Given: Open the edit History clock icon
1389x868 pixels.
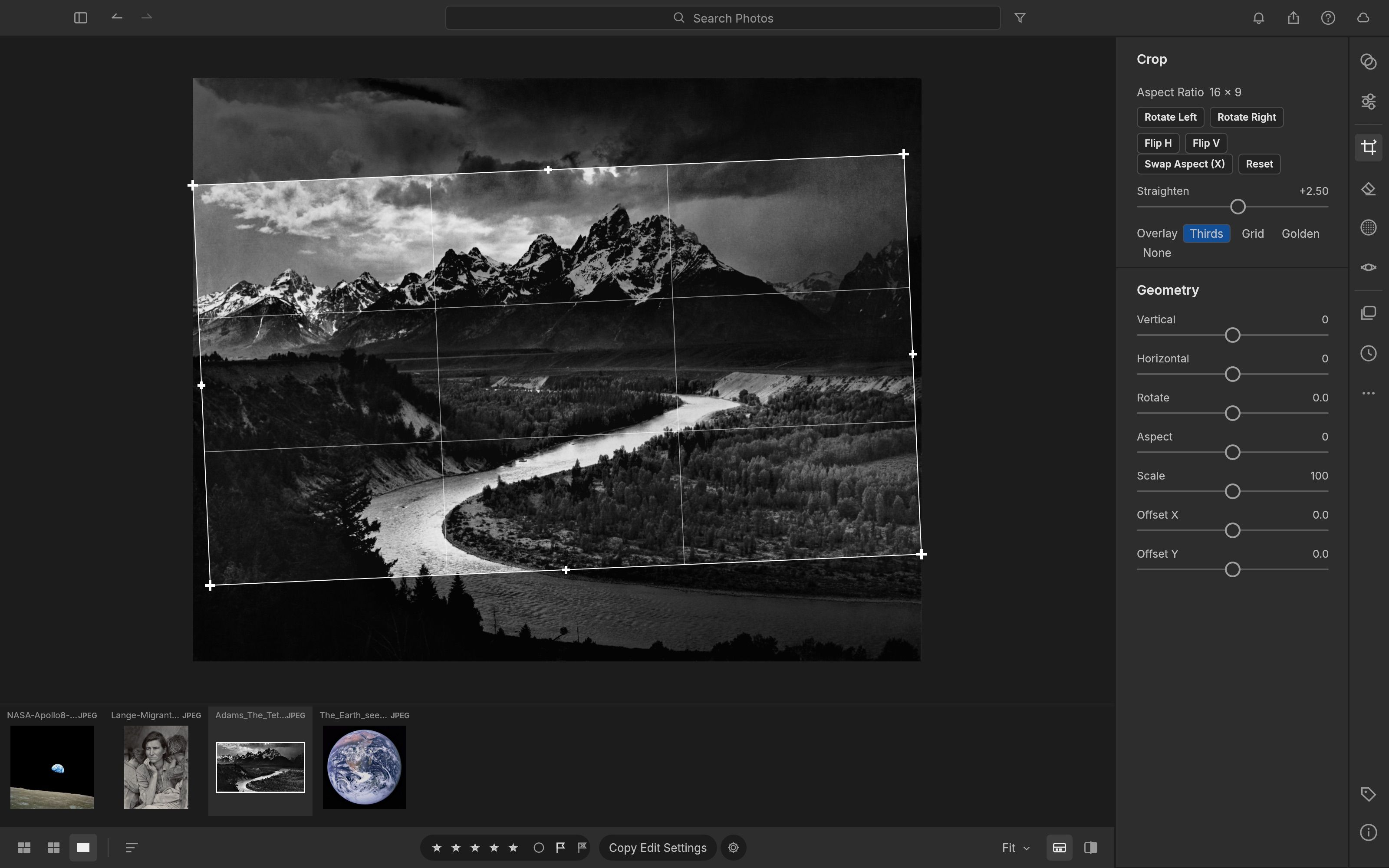Looking at the screenshot, I should (x=1368, y=353).
